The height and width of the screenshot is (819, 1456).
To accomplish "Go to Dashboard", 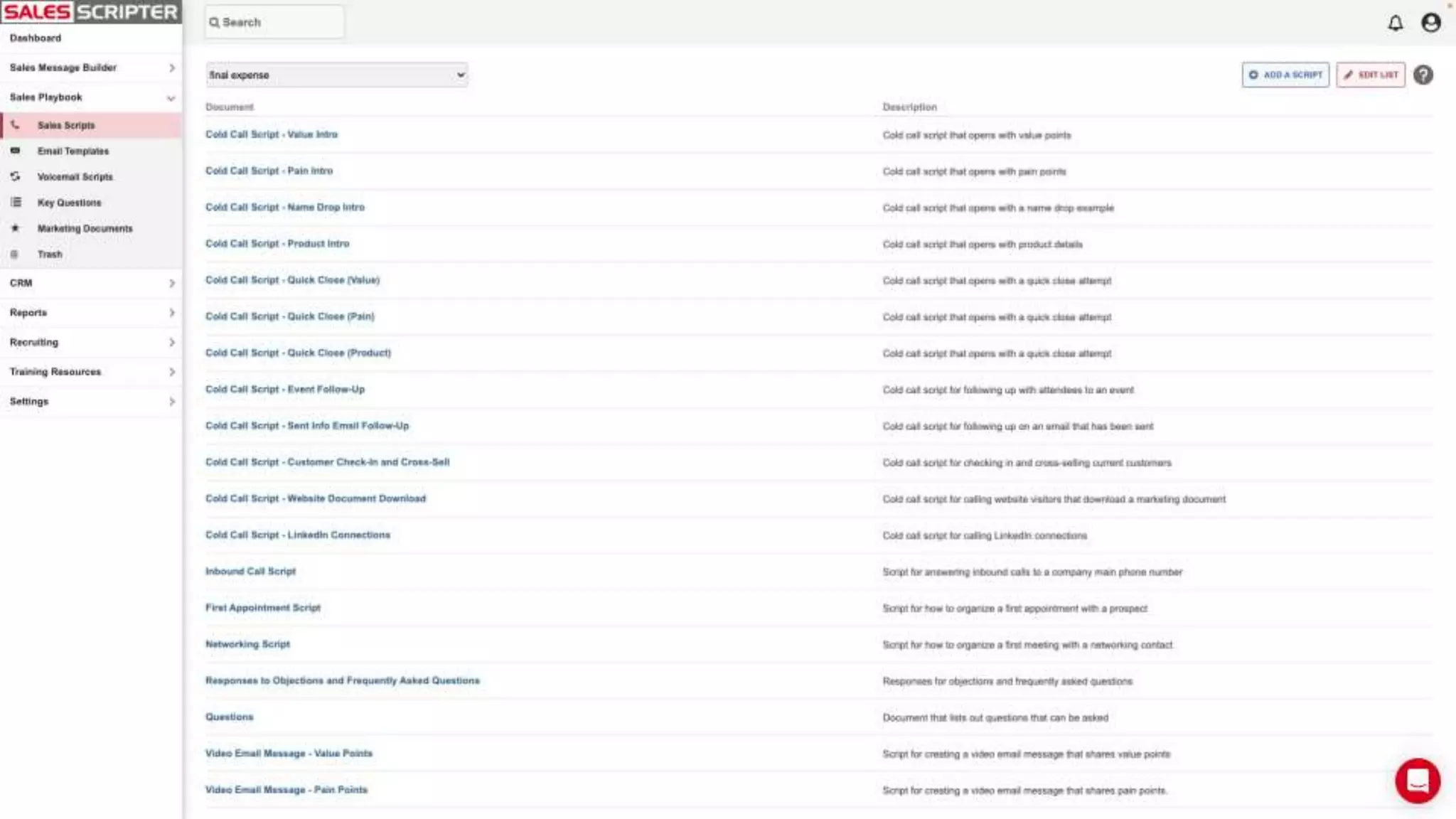I will click(36, 38).
